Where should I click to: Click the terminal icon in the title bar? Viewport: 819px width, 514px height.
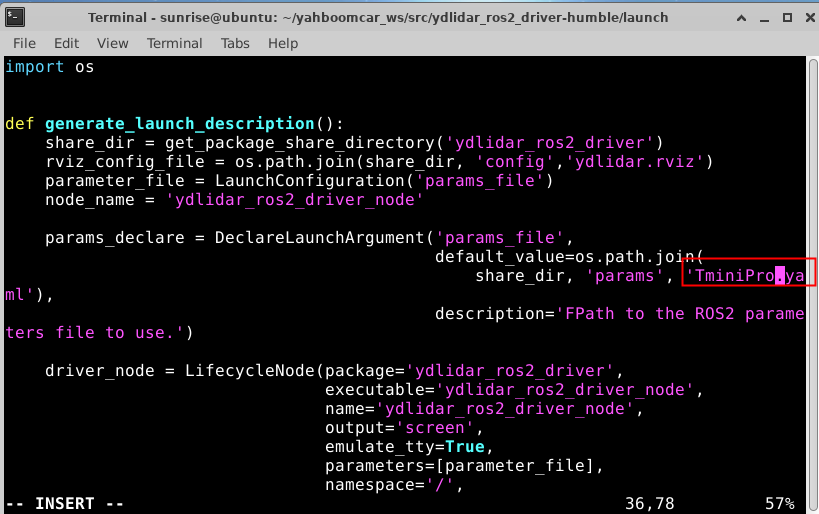15,17
